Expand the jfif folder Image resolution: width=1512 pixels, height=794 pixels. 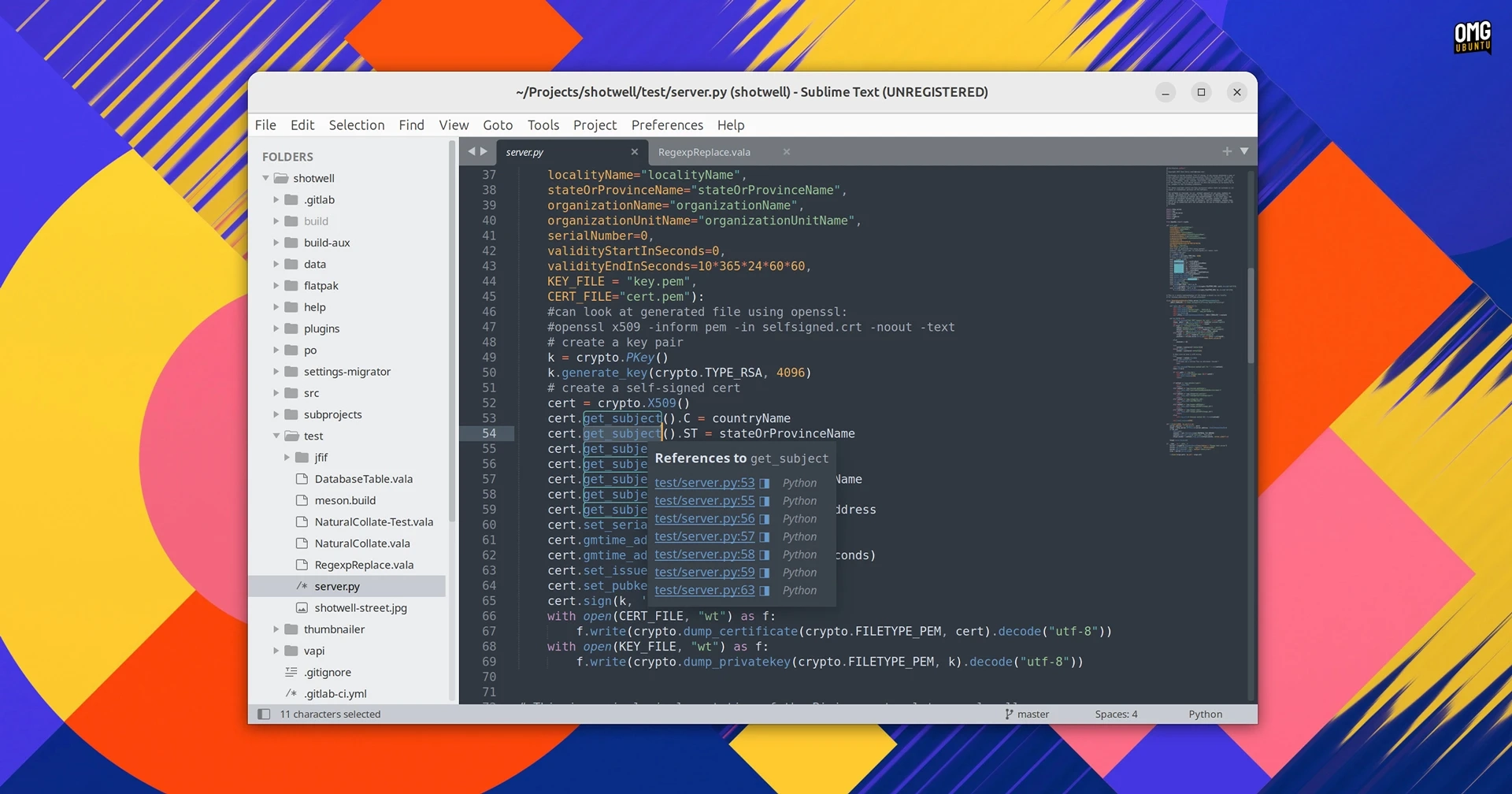click(x=287, y=458)
